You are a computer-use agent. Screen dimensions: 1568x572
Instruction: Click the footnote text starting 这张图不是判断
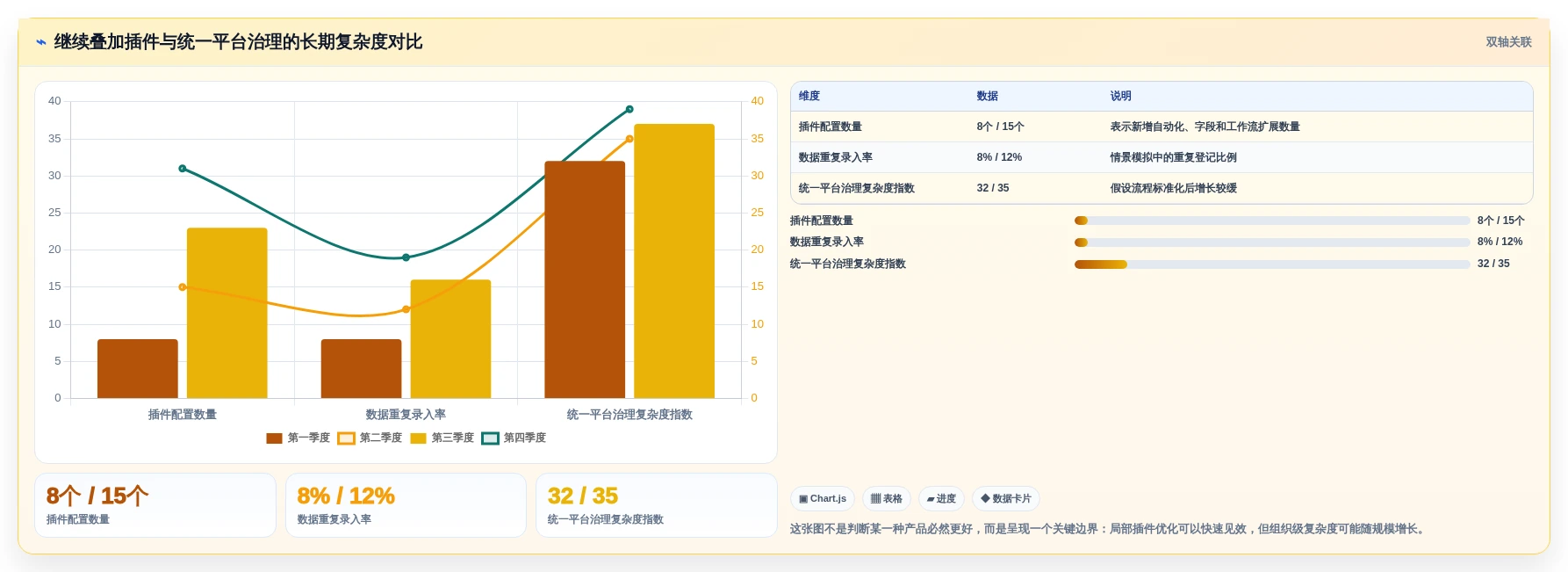click(x=1110, y=529)
